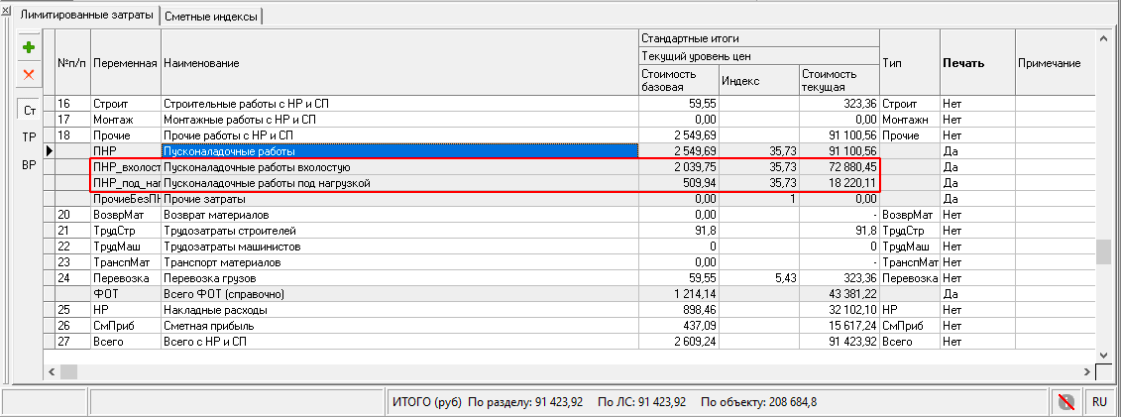This screenshot has width=1121, height=417.
Task: Click the horizontal scrollbar left arrow
Action: click(x=51, y=372)
